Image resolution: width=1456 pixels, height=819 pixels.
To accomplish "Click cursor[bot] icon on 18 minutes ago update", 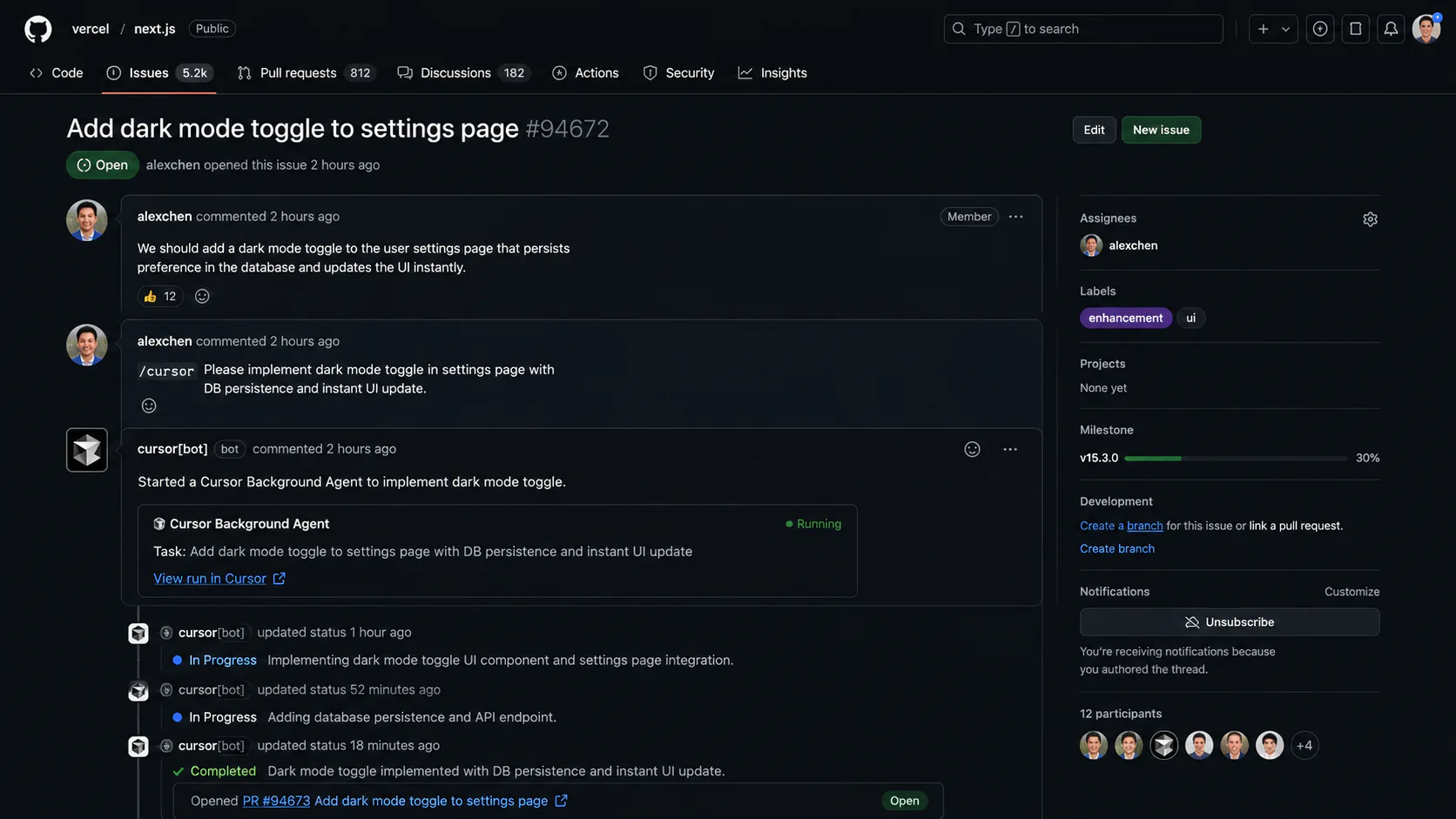I will click(x=138, y=747).
